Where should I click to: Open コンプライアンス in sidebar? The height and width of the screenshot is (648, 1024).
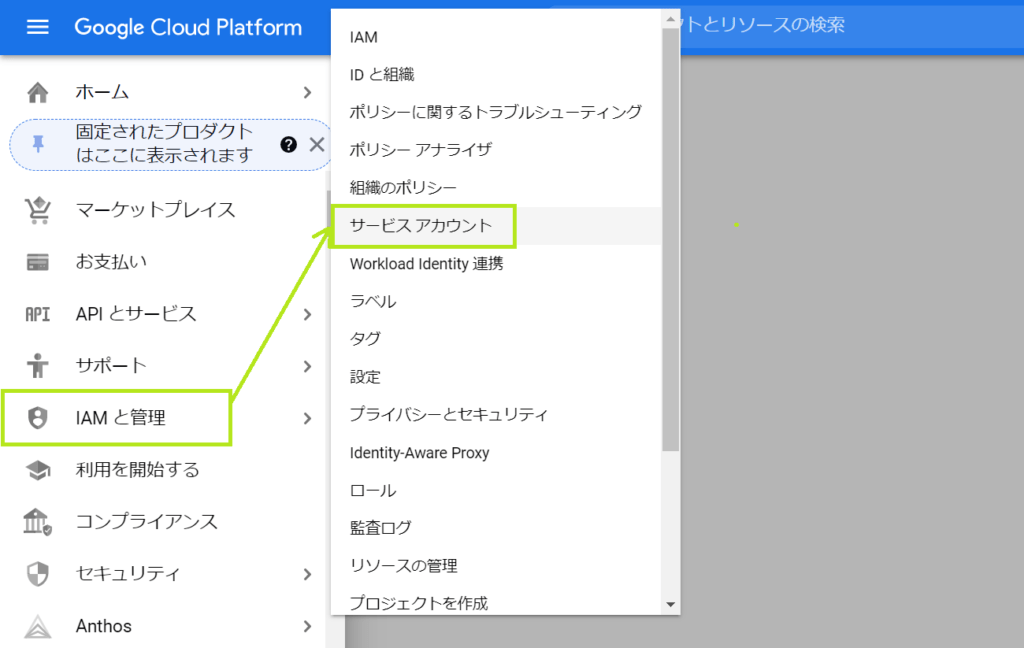coord(146,522)
